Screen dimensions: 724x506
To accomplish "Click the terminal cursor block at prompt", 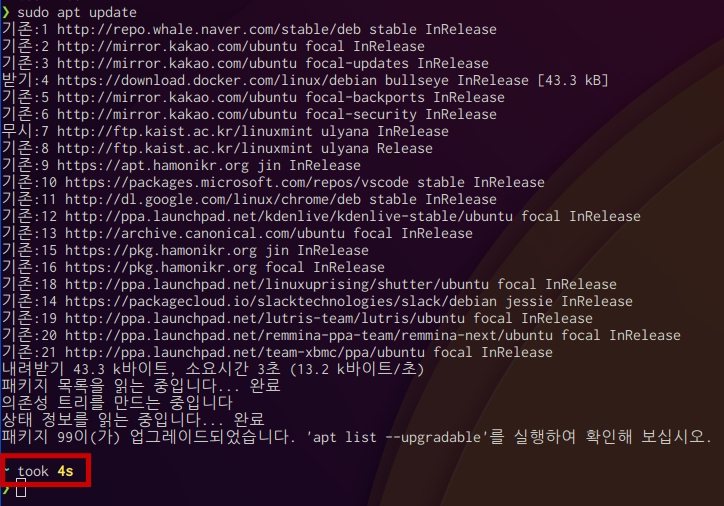I will coord(21,490).
